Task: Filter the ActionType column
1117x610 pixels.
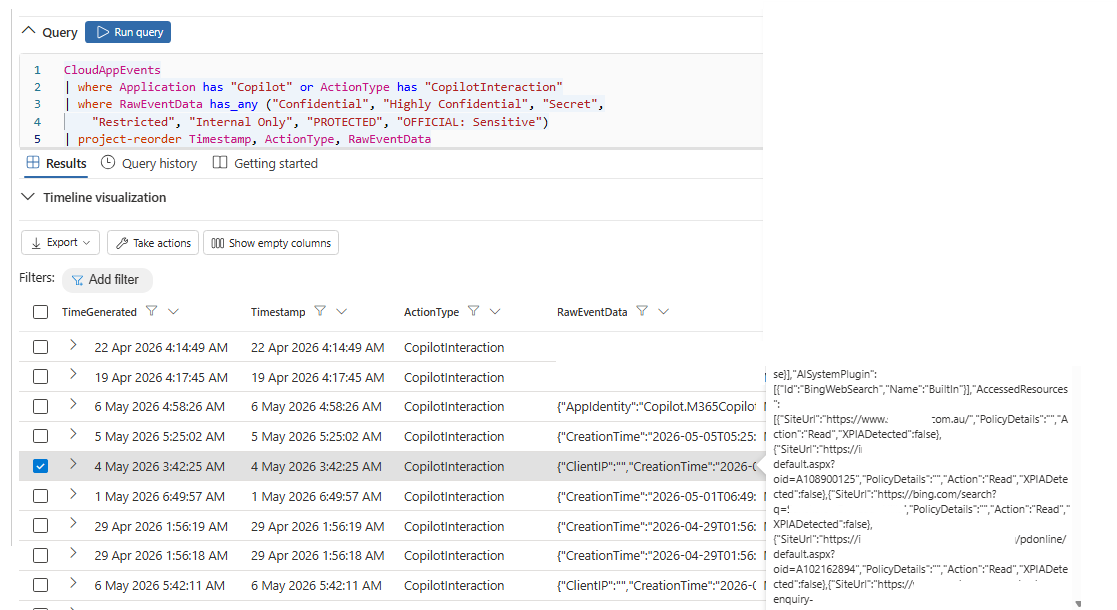Action: [x=474, y=311]
